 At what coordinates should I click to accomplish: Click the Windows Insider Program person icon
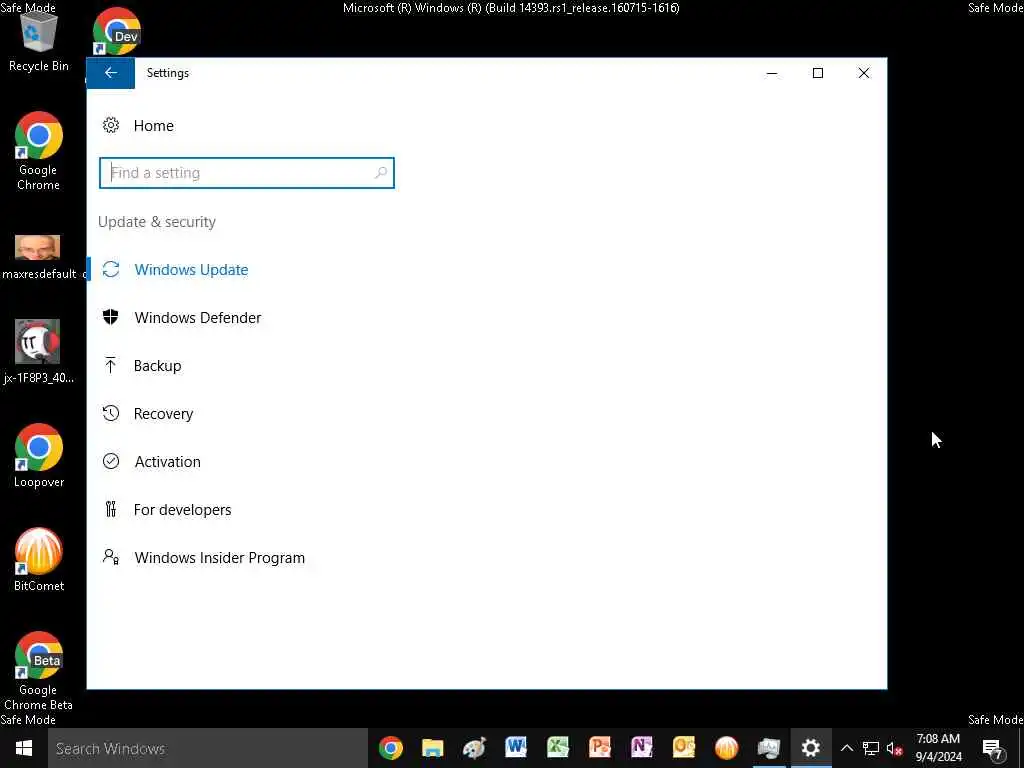[x=111, y=556]
